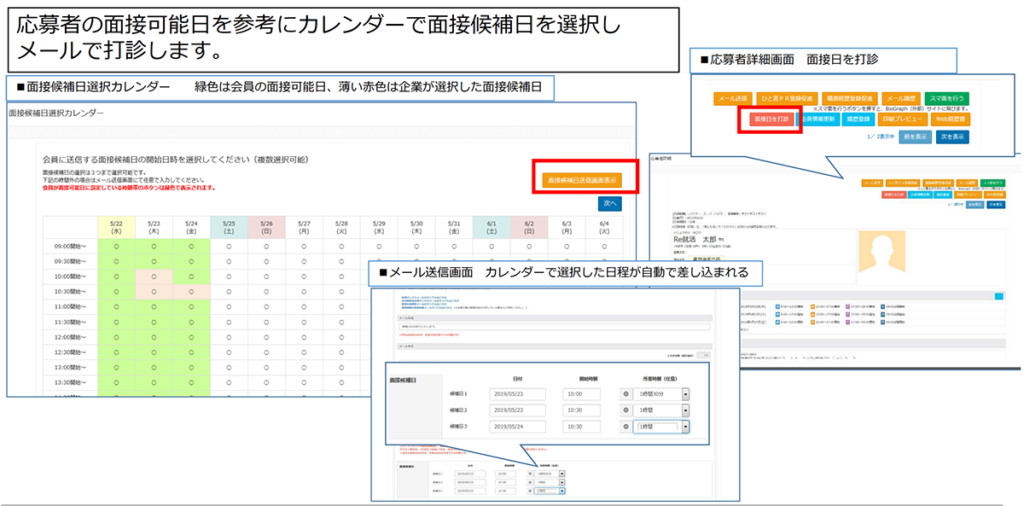Click the blue 次へ button
The height and width of the screenshot is (506, 1024).
(x=609, y=203)
